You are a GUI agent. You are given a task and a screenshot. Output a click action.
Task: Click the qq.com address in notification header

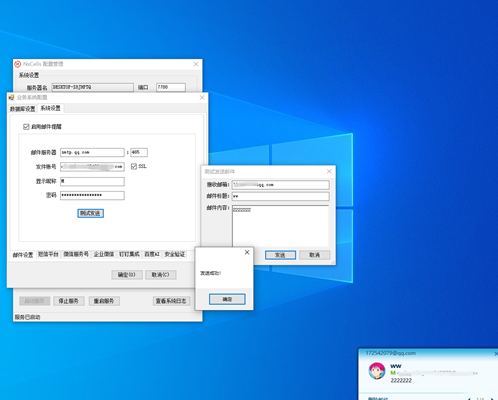391,353
